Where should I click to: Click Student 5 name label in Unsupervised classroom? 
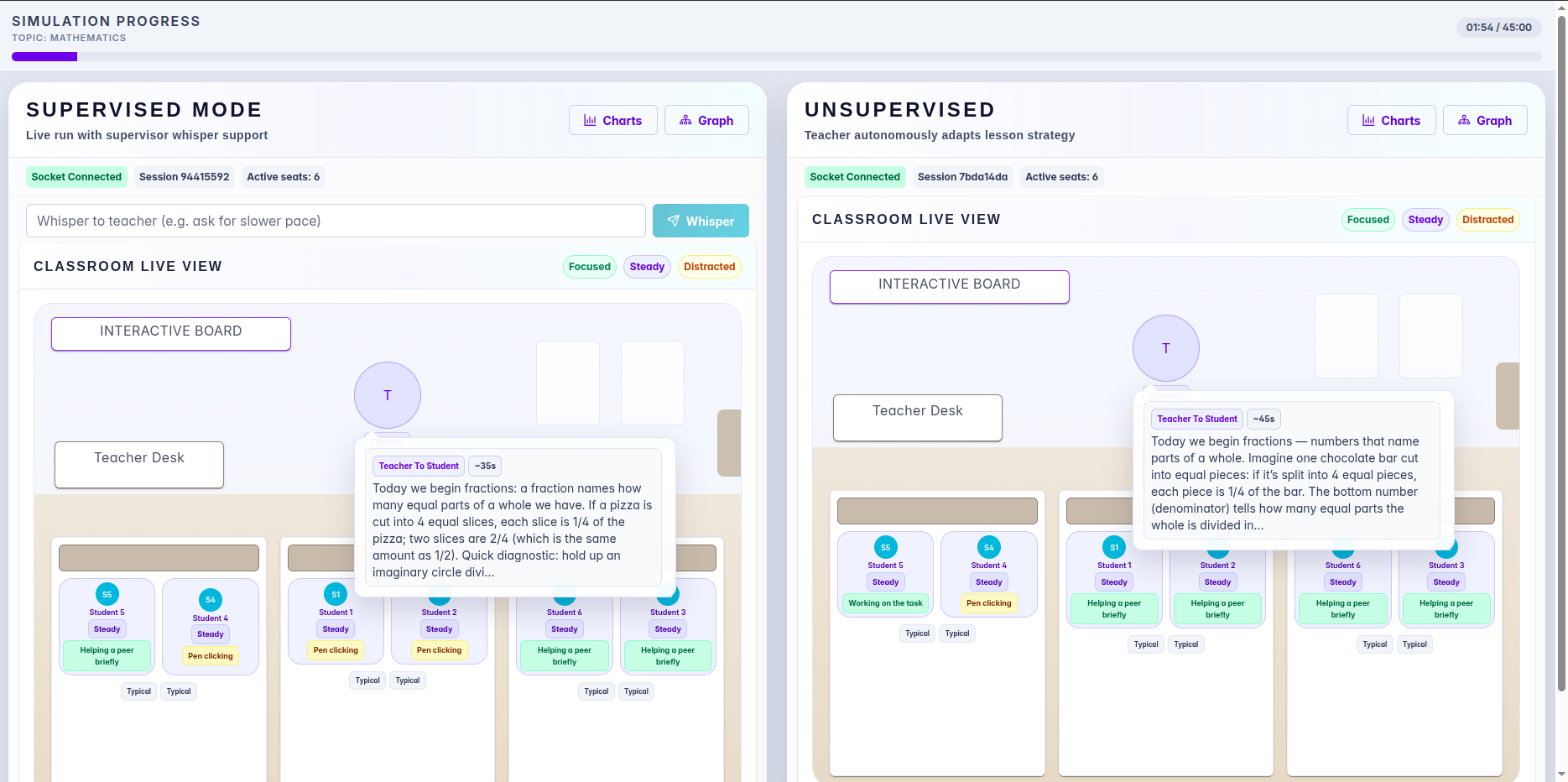[x=886, y=566]
